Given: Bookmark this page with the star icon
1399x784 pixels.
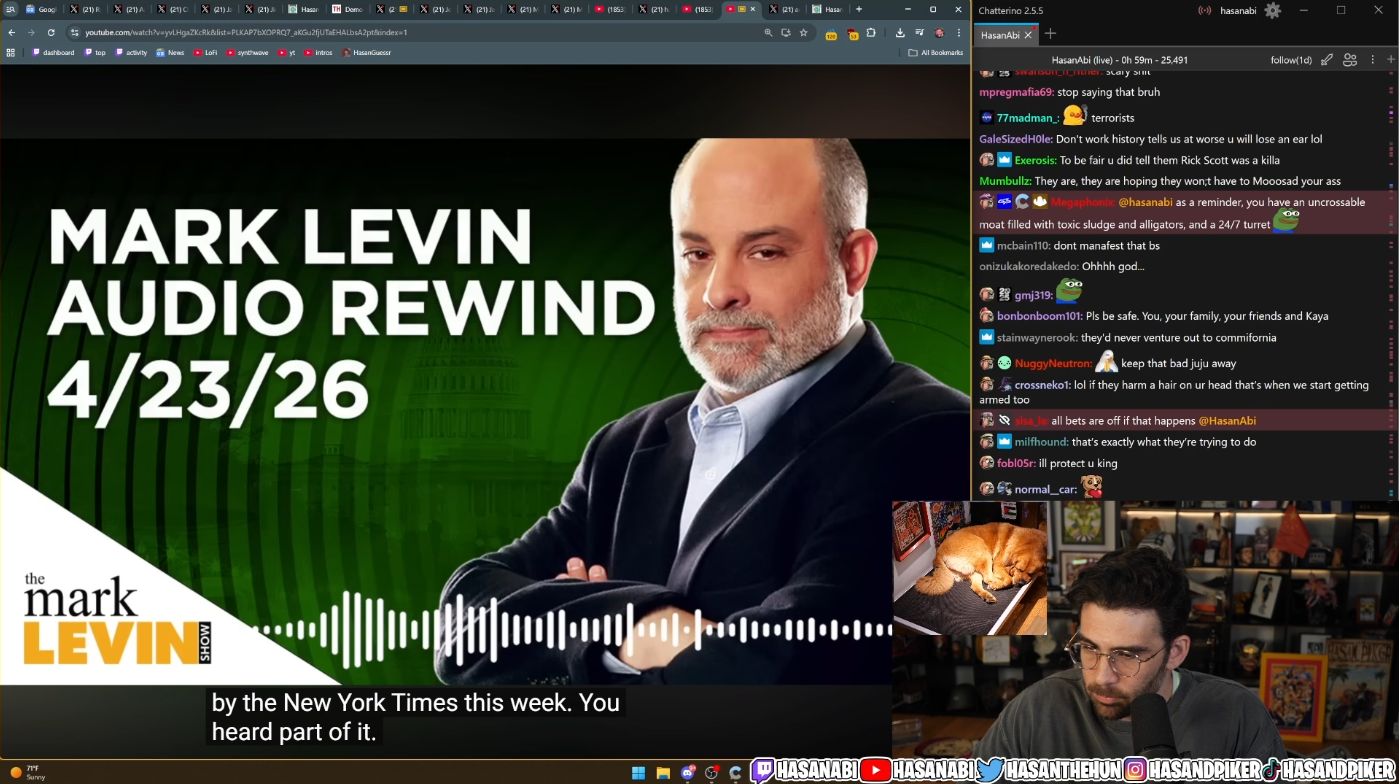Looking at the screenshot, I should tap(803, 32).
